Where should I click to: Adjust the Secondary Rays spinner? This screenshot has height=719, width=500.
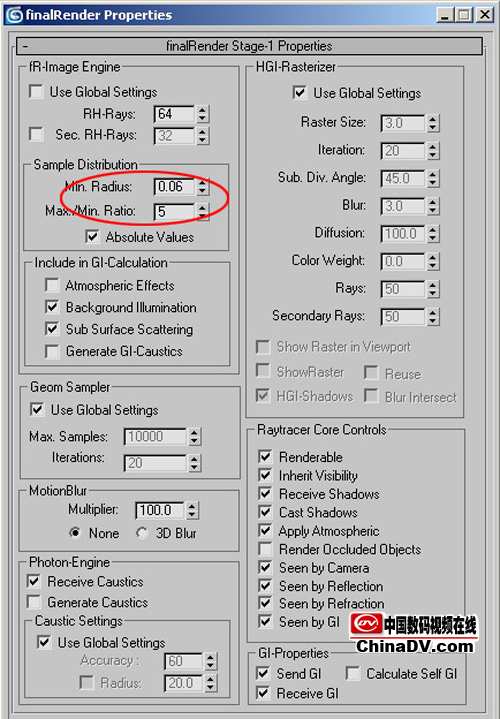(433, 316)
